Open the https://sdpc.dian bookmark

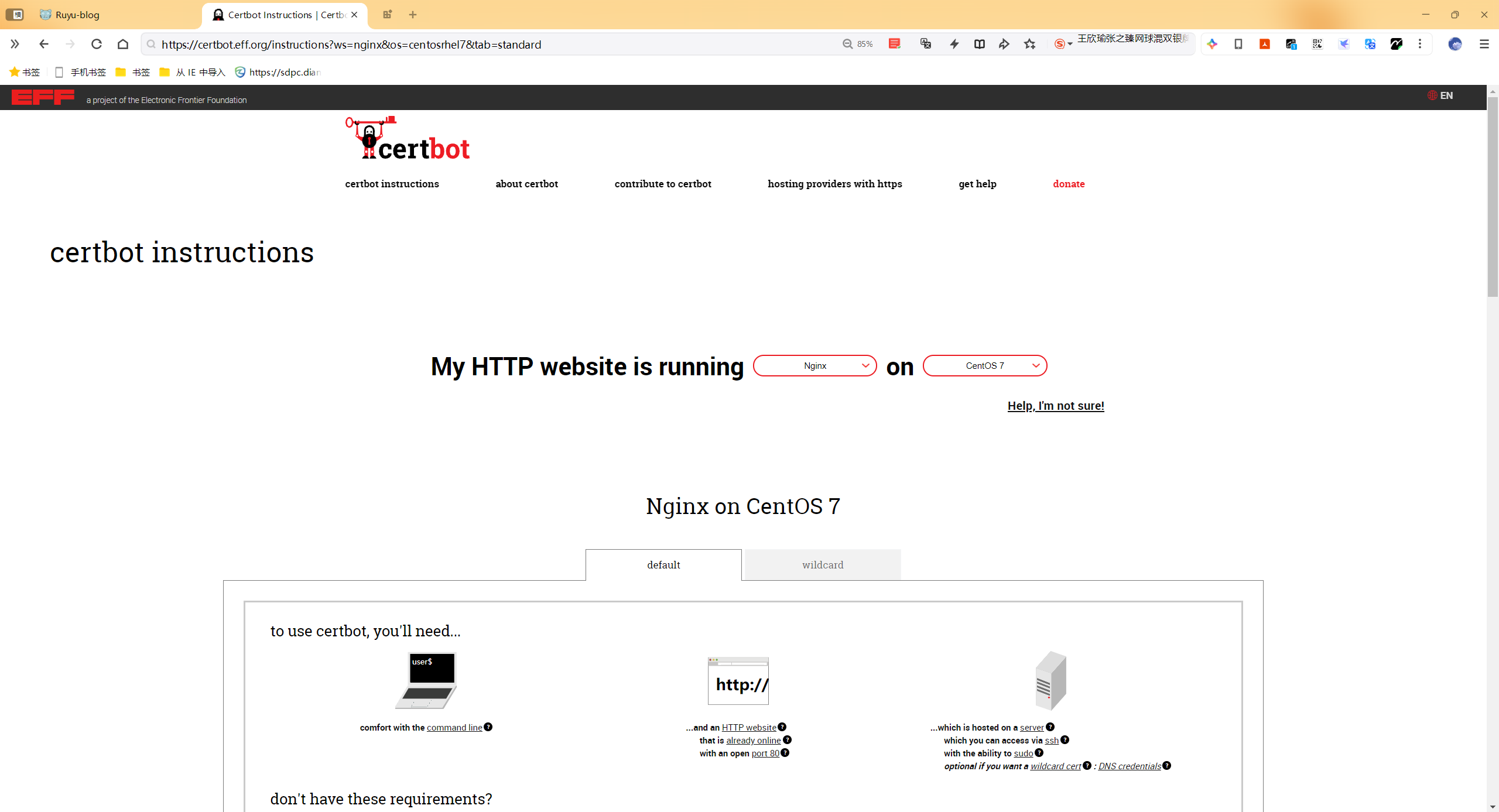(x=278, y=72)
